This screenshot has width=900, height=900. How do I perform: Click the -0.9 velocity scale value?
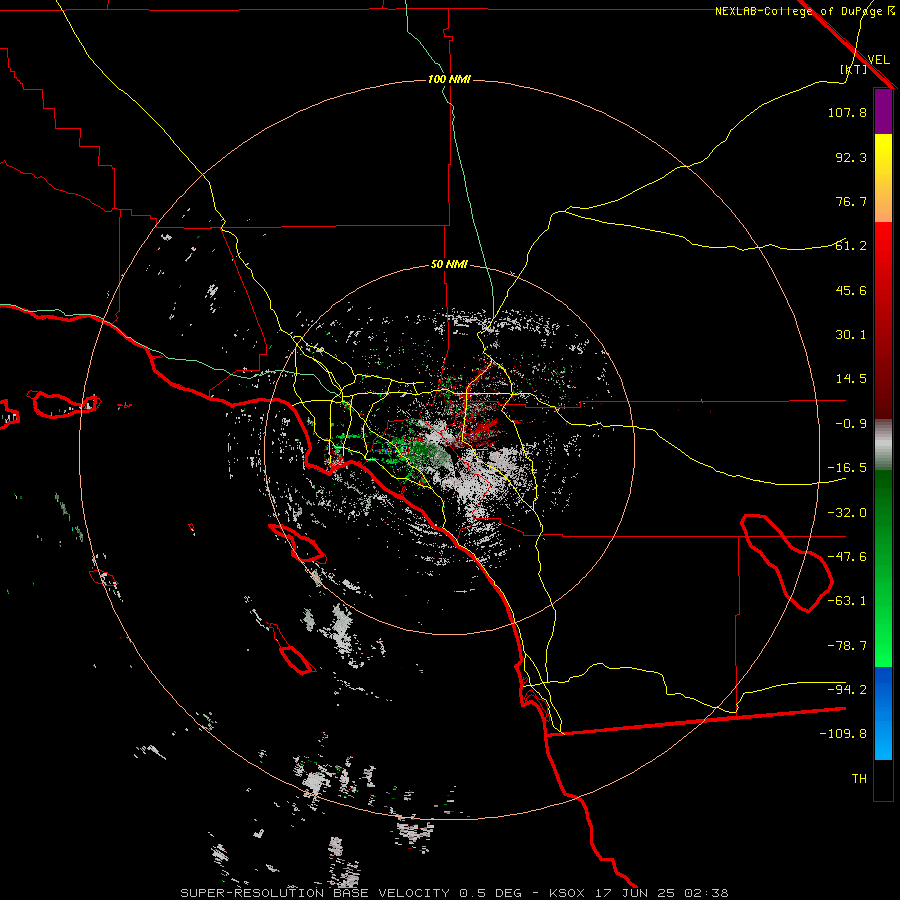coord(851,424)
